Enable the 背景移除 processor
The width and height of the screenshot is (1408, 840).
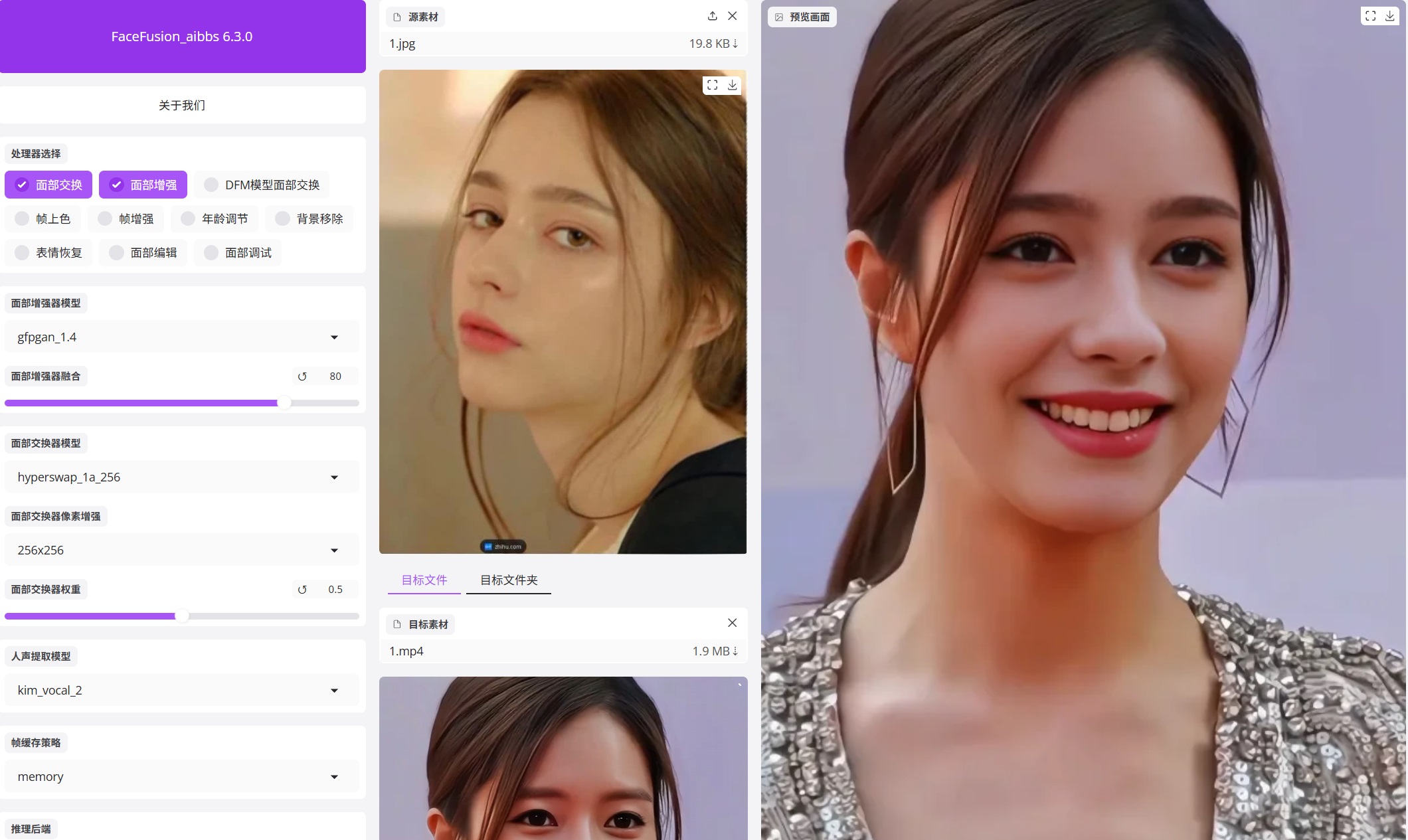pos(309,218)
